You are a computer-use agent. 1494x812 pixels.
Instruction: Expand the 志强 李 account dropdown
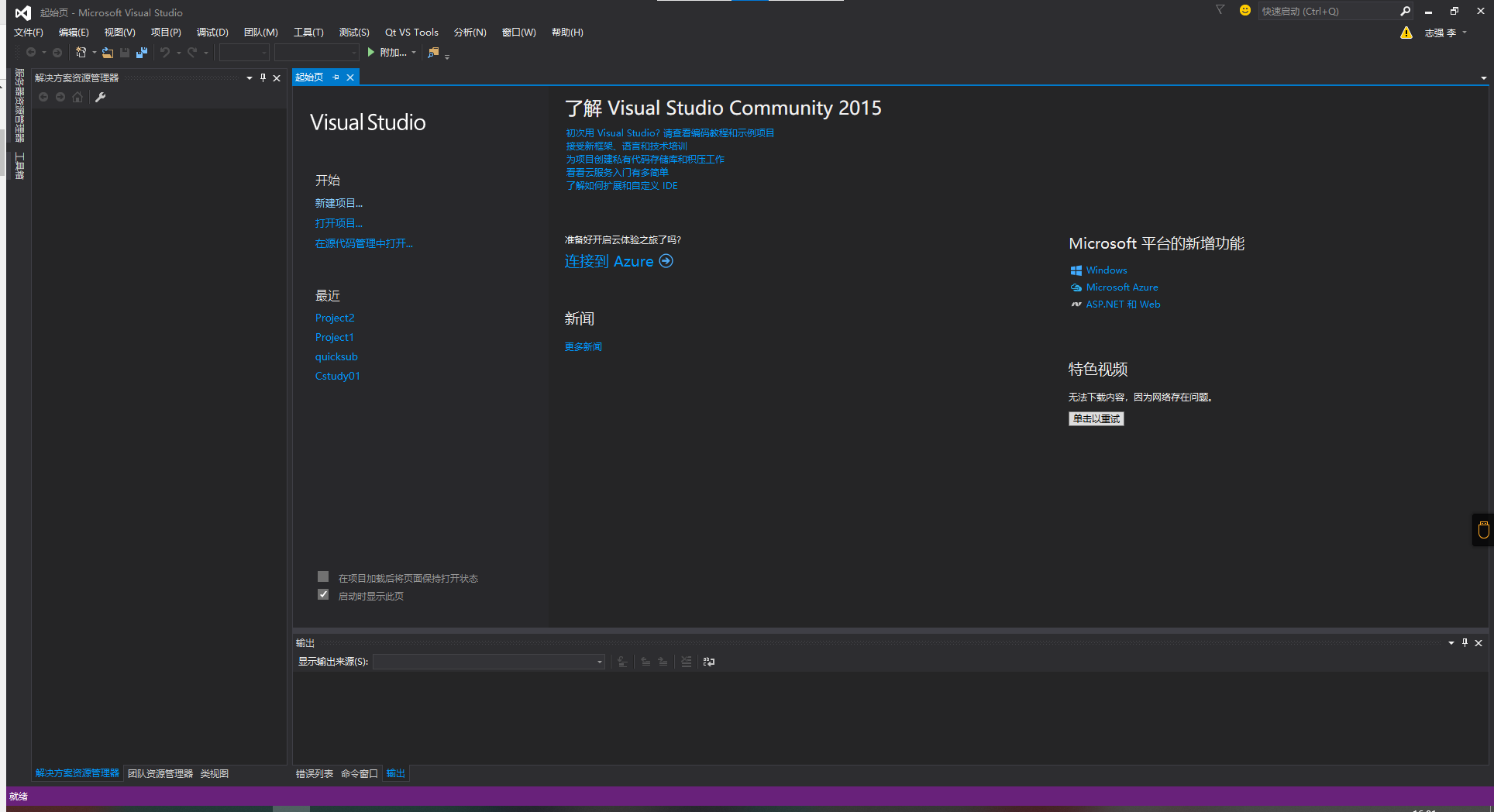tap(1465, 33)
